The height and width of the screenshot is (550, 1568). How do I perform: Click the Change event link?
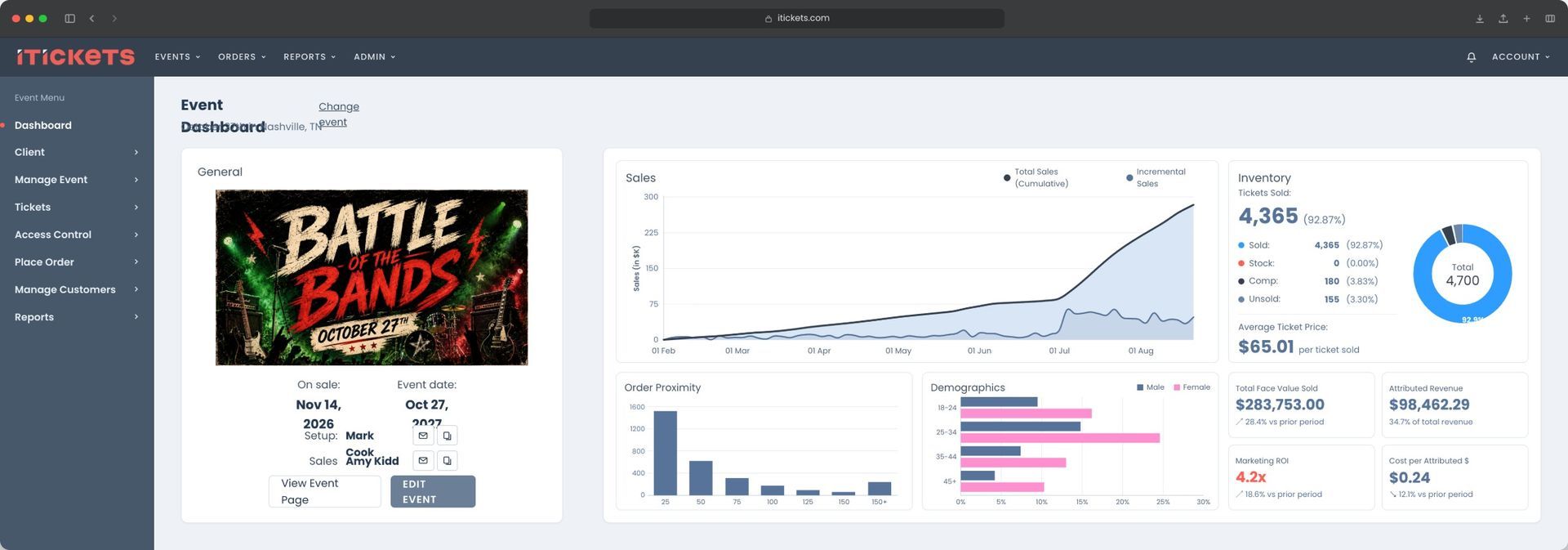point(338,114)
